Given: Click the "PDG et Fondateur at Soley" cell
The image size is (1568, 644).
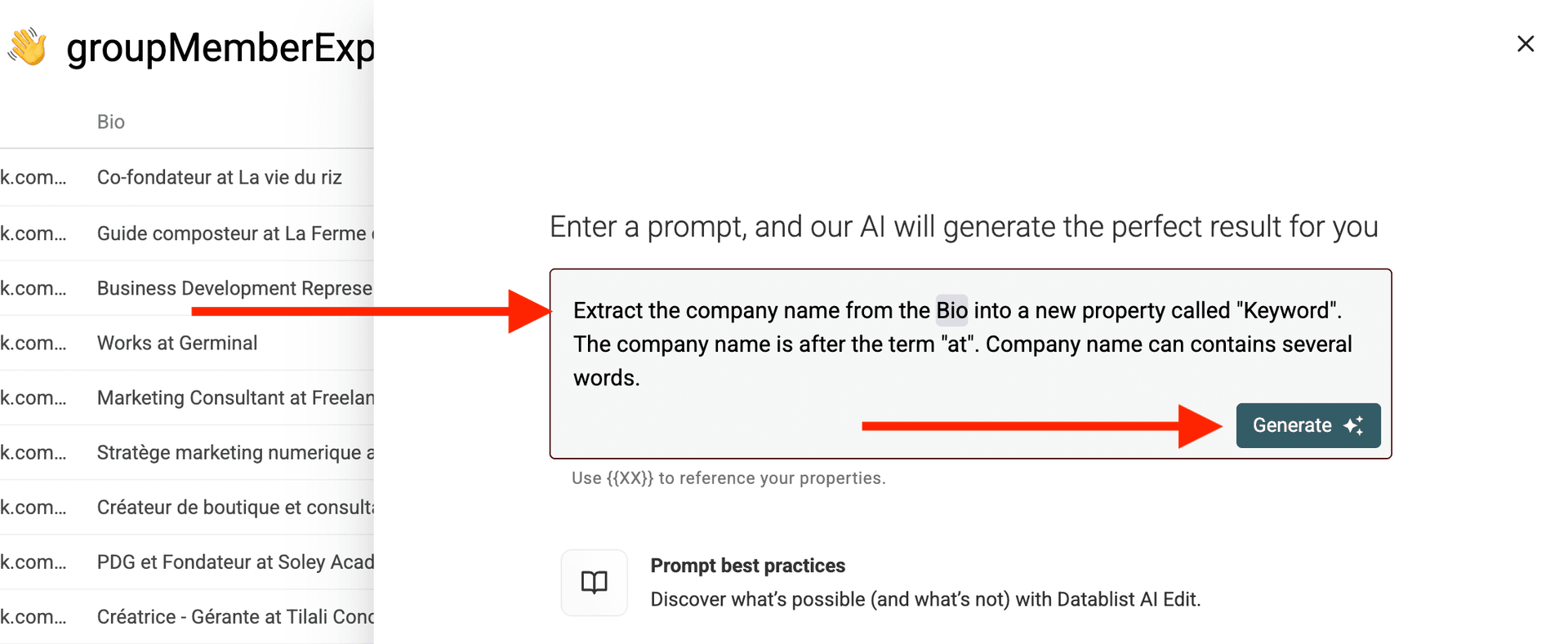Looking at the screenshot, I should 234,562.
